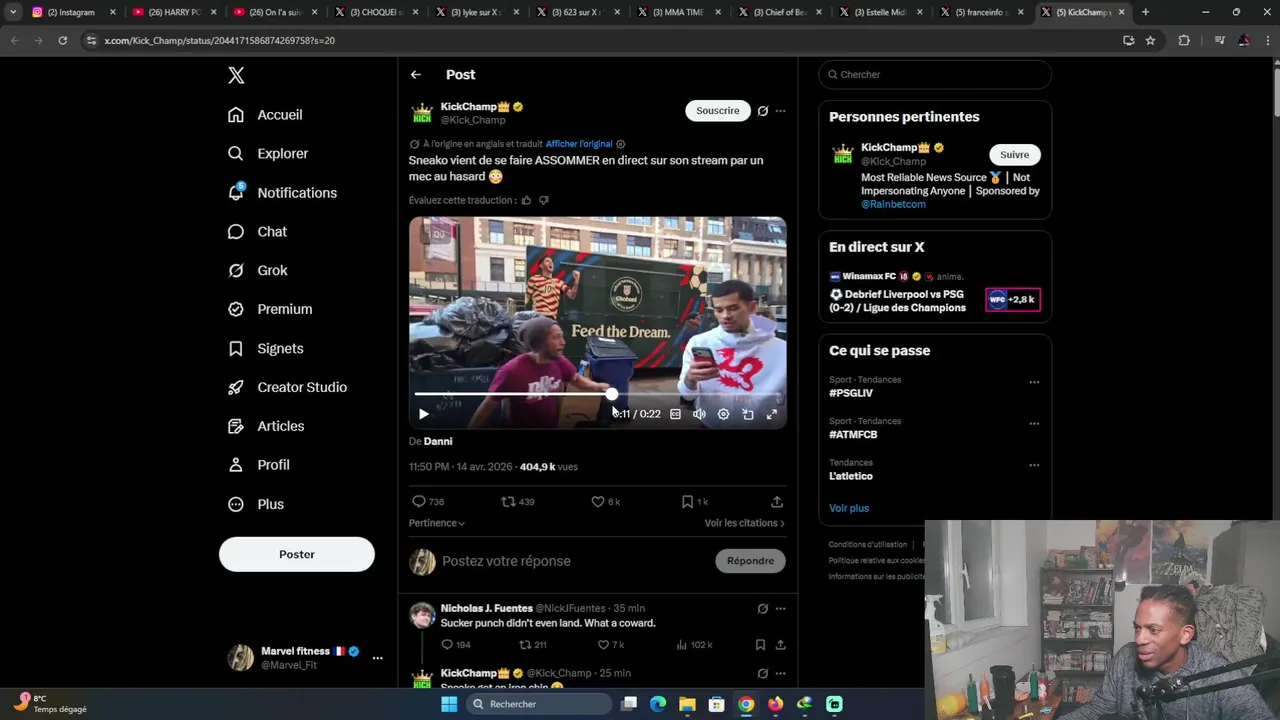Switch to Instagram browser tab
The image size is (1280, 720).
click(x=73, y=12)
